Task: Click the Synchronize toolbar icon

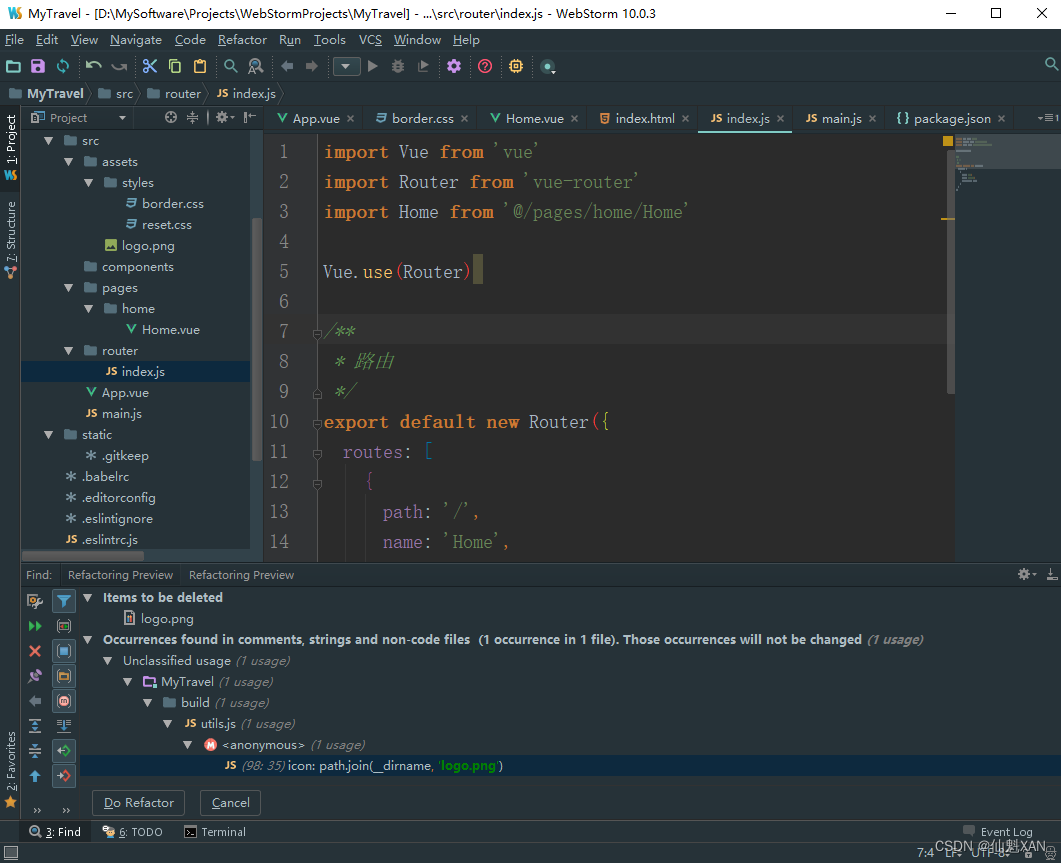Action: [63, 66]
